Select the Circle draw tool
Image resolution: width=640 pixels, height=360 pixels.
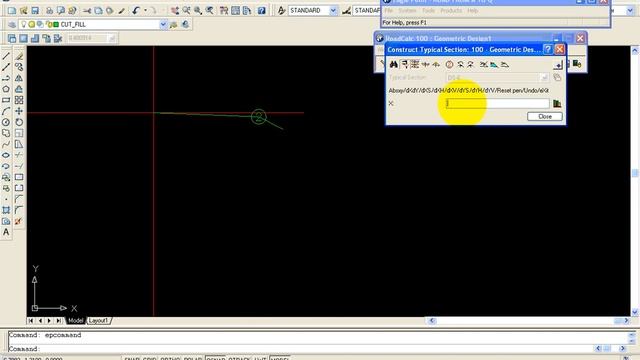click(x=6, y=122)
